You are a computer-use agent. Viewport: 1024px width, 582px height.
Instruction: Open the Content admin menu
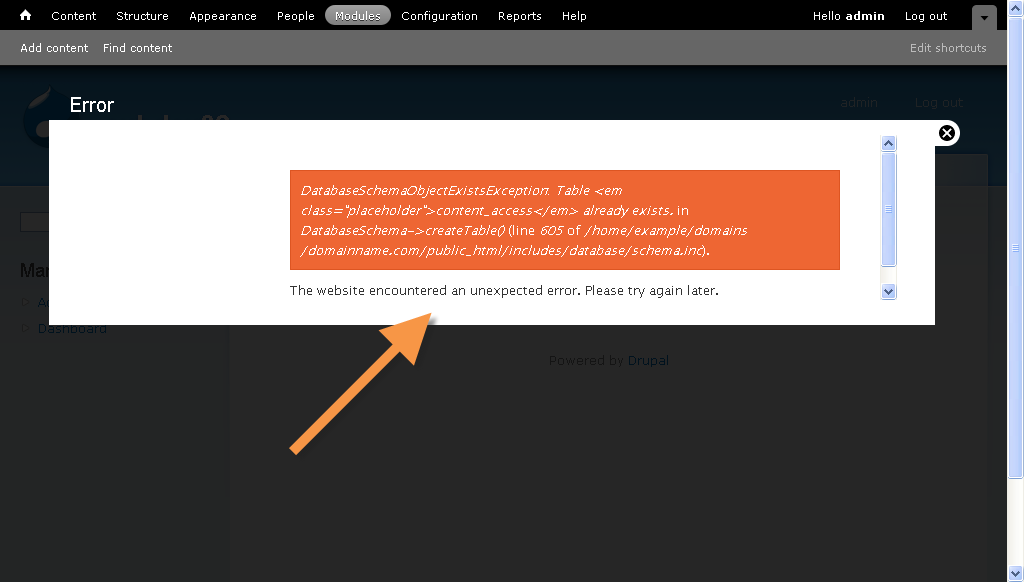pos(74,16)
